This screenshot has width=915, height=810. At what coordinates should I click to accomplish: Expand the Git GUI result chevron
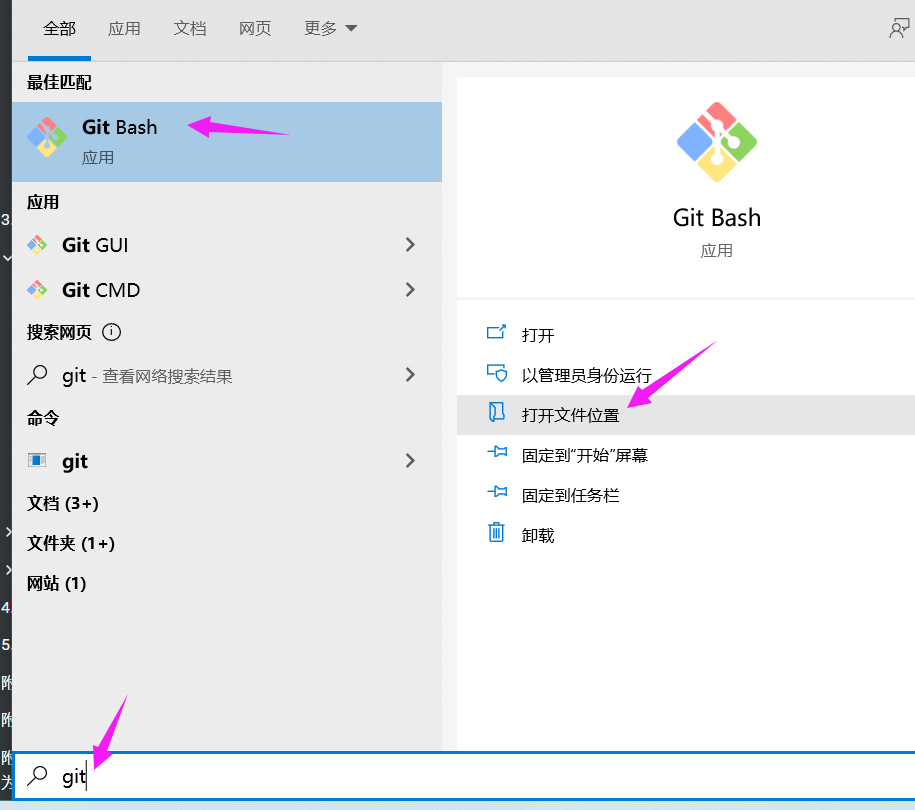pos(409,244)
